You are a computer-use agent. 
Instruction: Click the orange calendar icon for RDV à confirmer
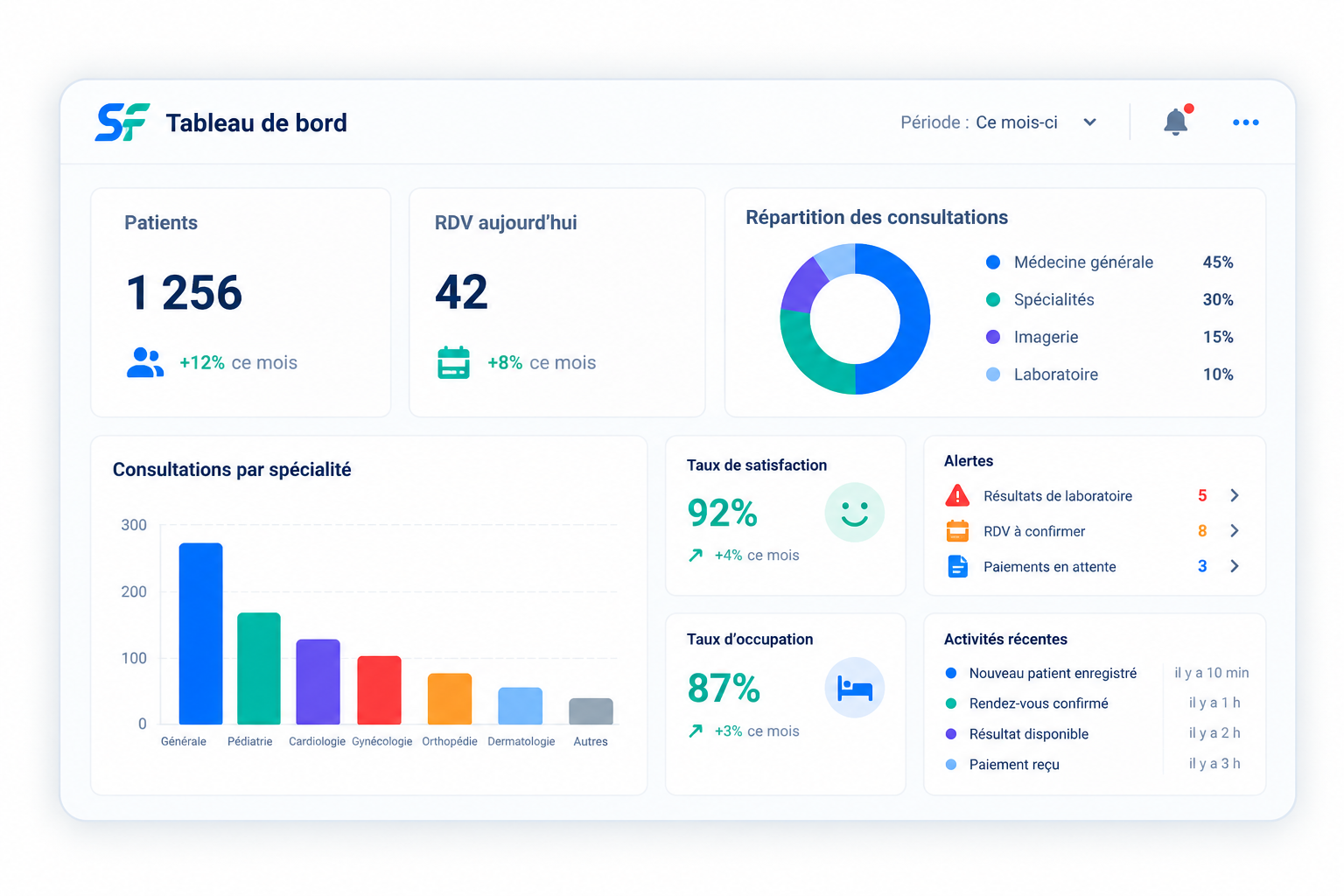[957, 531]
